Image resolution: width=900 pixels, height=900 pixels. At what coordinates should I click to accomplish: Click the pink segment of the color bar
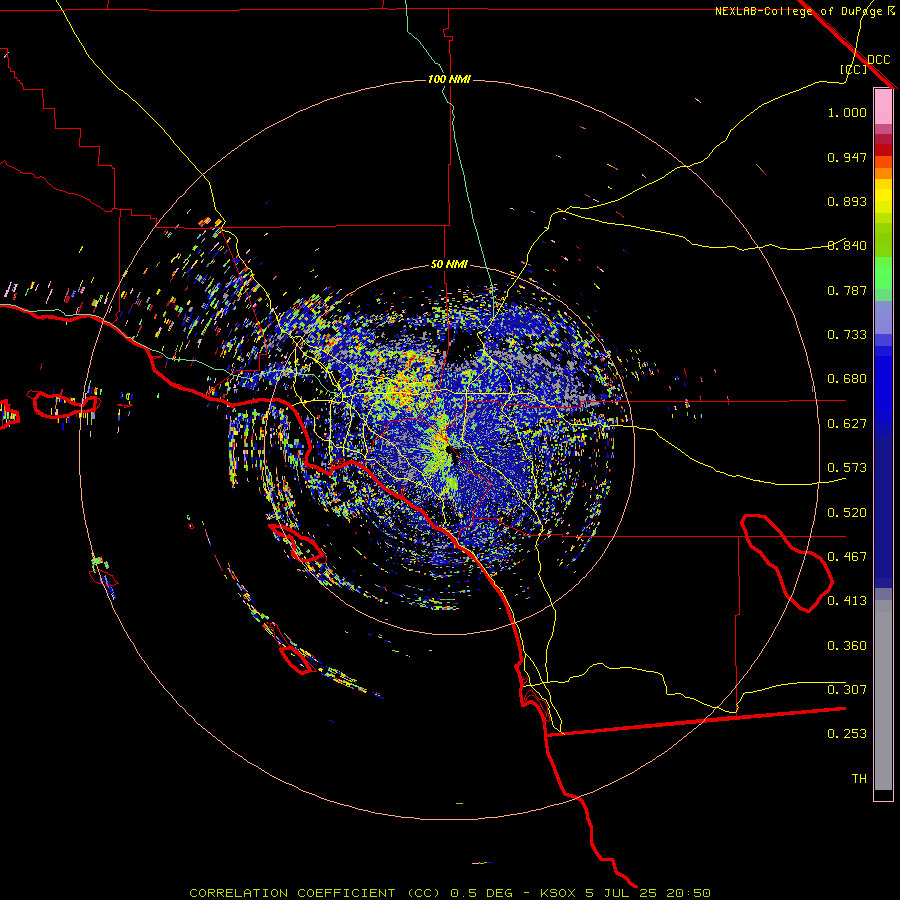click(883, 106)
